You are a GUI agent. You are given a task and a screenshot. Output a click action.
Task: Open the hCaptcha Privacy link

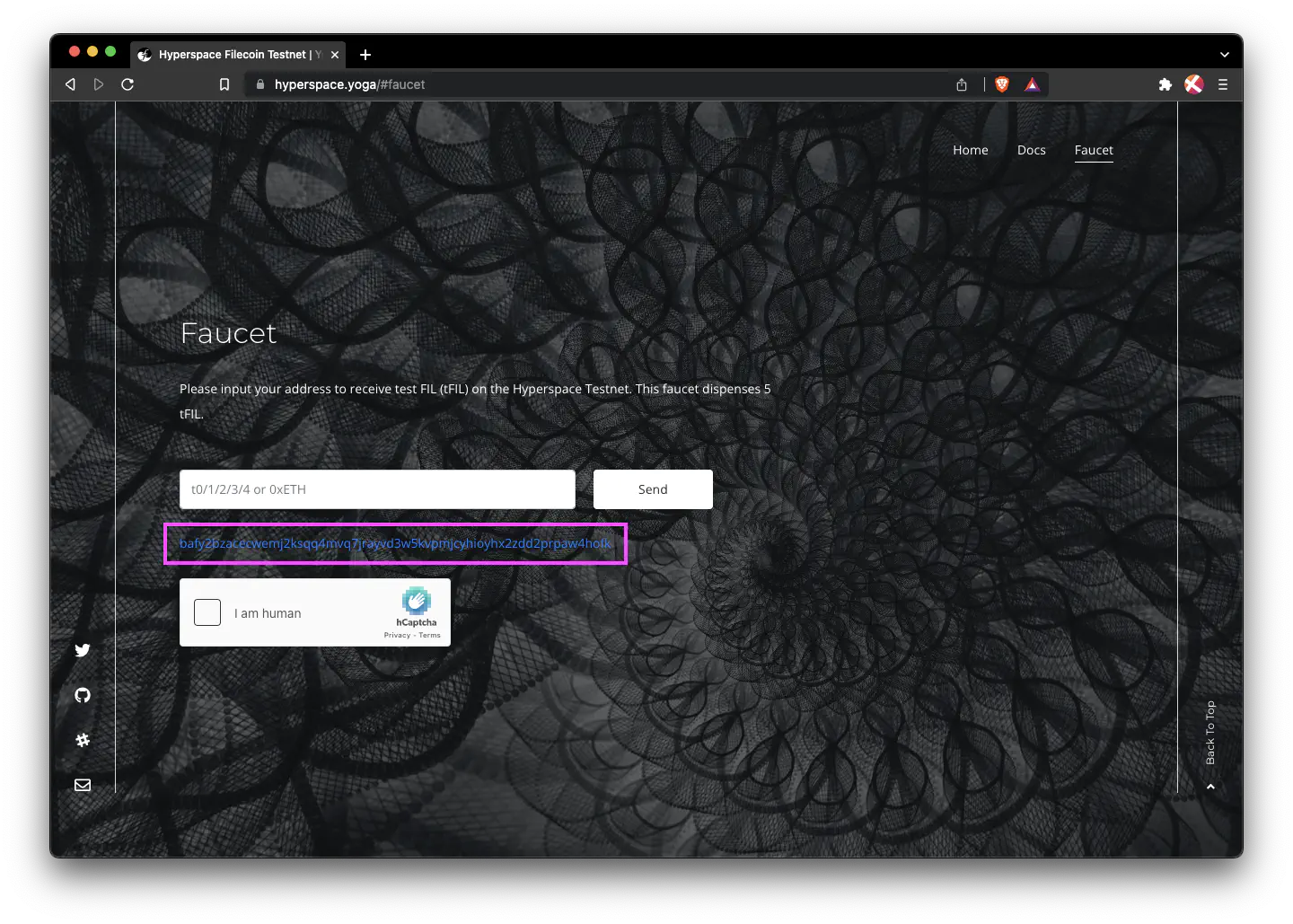coord(397,635)
